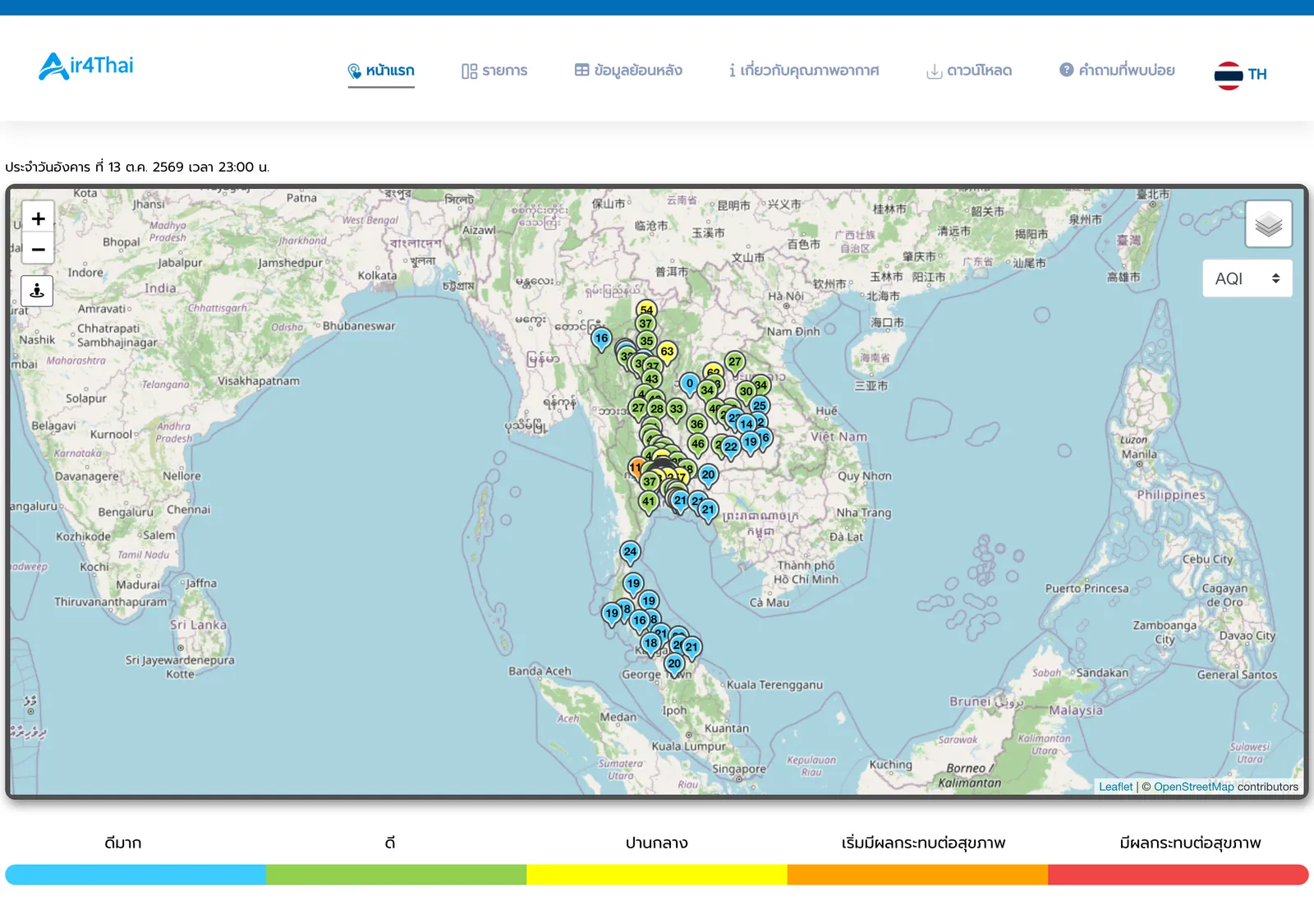Image resolution: width=1314 pixels, height=924 pixels.
Task: Open the Leaflet attribution link
Action: point(1115,787)
